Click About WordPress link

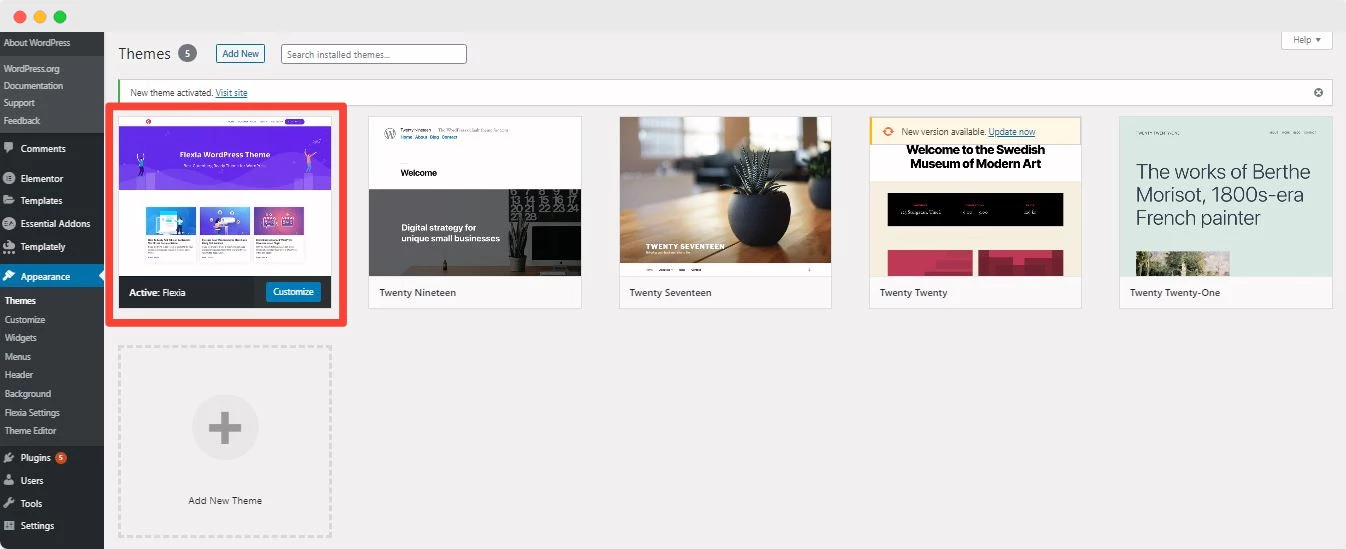(x=37, y=43)
